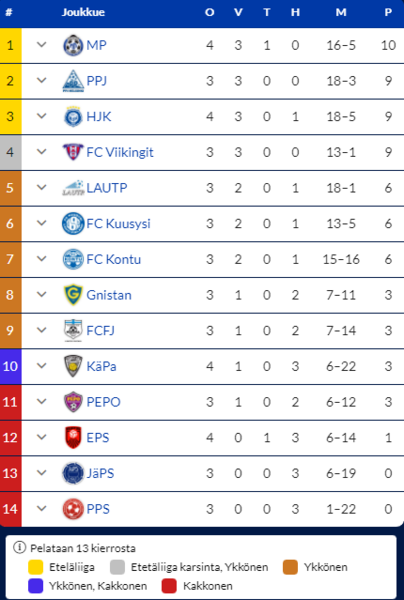This screenshot has height=600, width=404.
Task: Click the red Kakkonen legend swatch
Action: click(x=169, y=586)
